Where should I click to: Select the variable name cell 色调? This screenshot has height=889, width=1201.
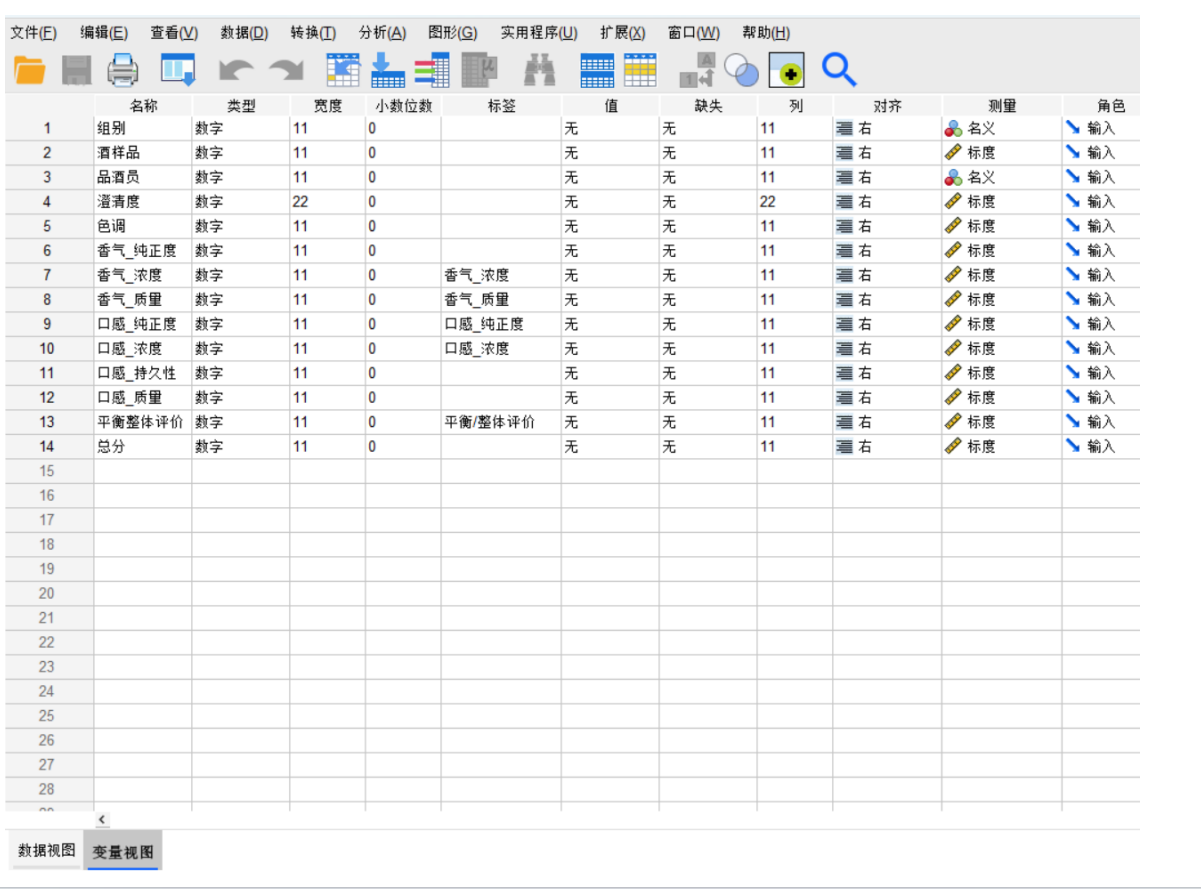pos(143,226)
